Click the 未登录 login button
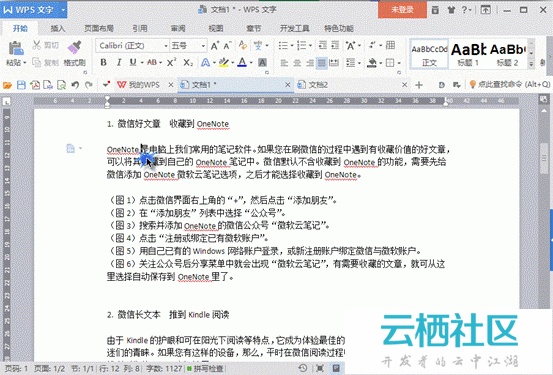553x375 pixels. (x=402, y=10)
